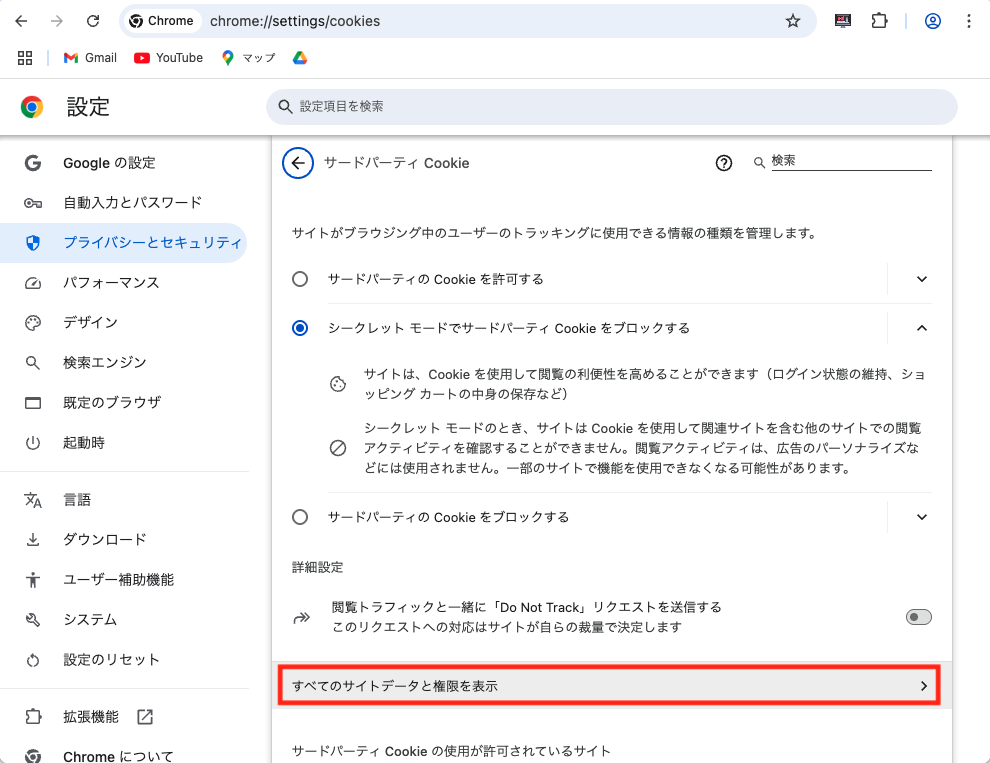990x763 pixels.
Task: Click the magnifier icon beside 検索
Action: 759,163
